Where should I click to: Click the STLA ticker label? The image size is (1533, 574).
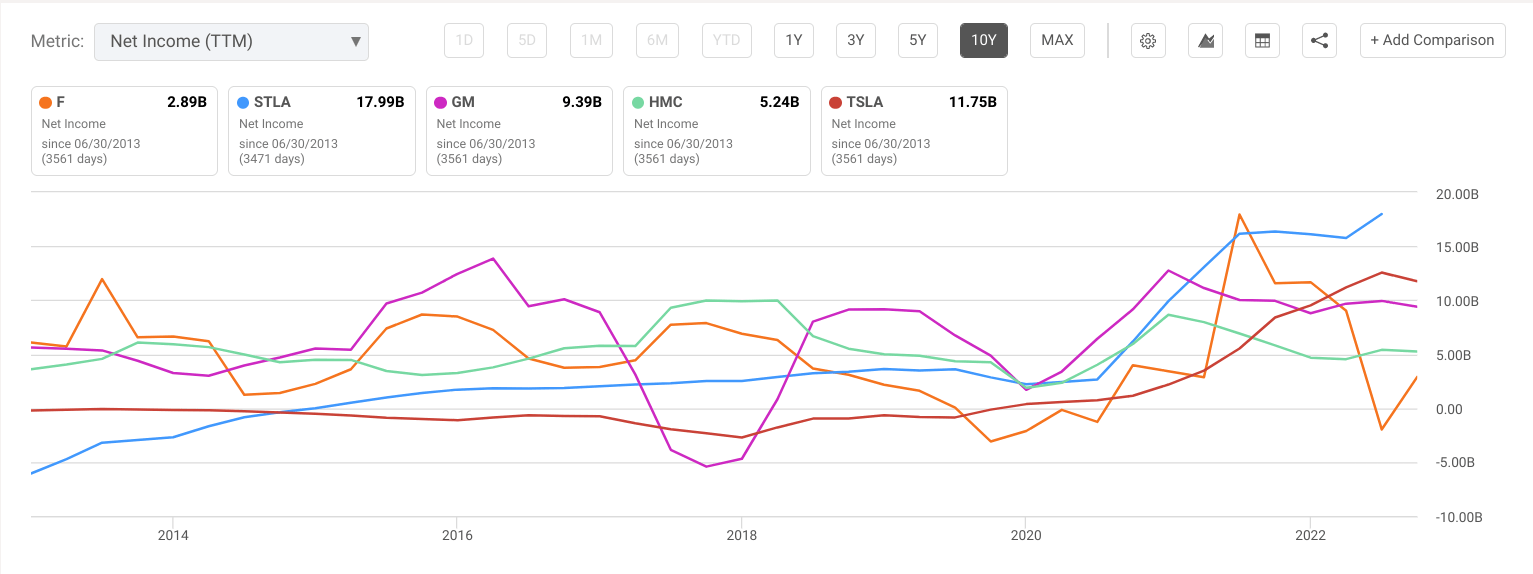272,102
